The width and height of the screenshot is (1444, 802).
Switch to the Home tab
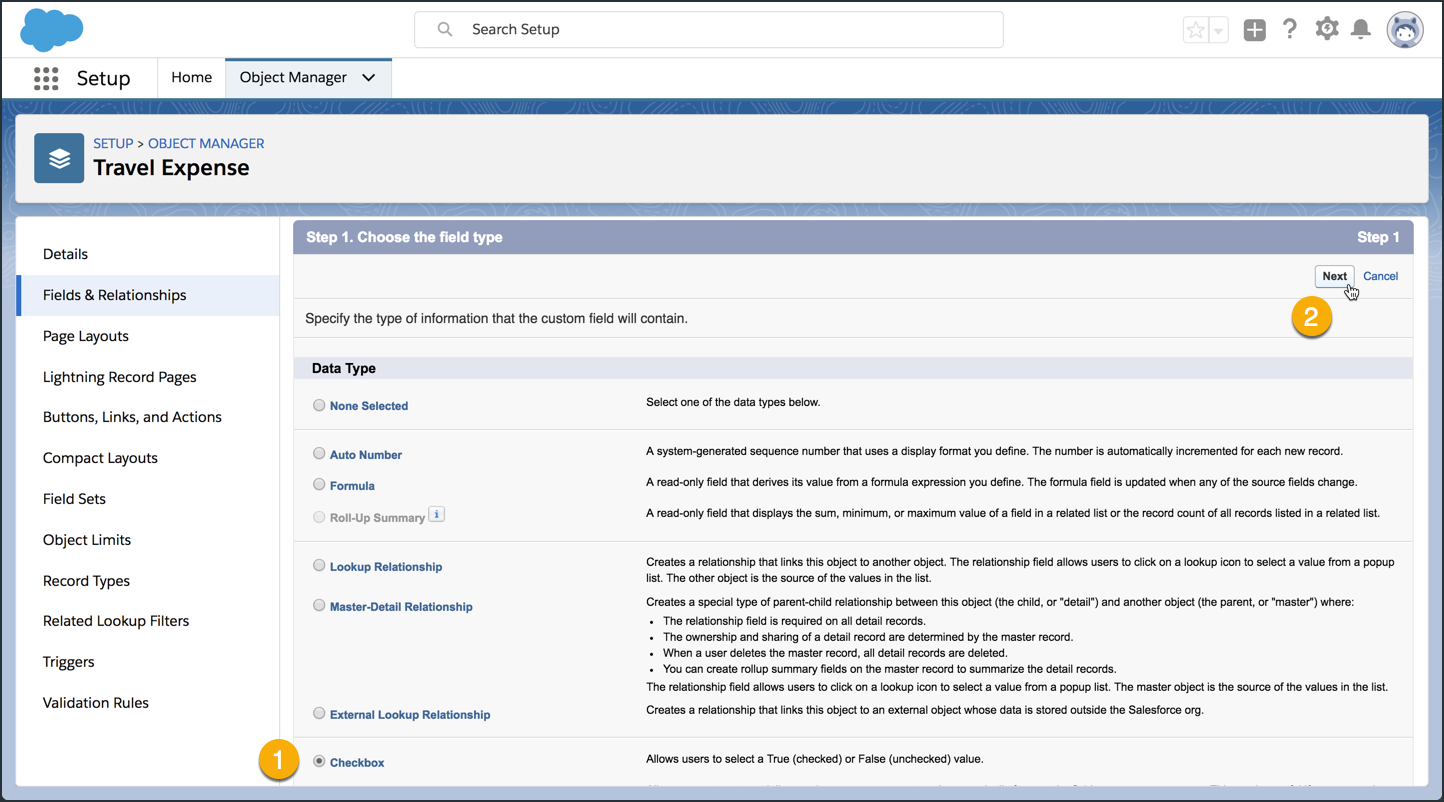[x=191, y=78]
